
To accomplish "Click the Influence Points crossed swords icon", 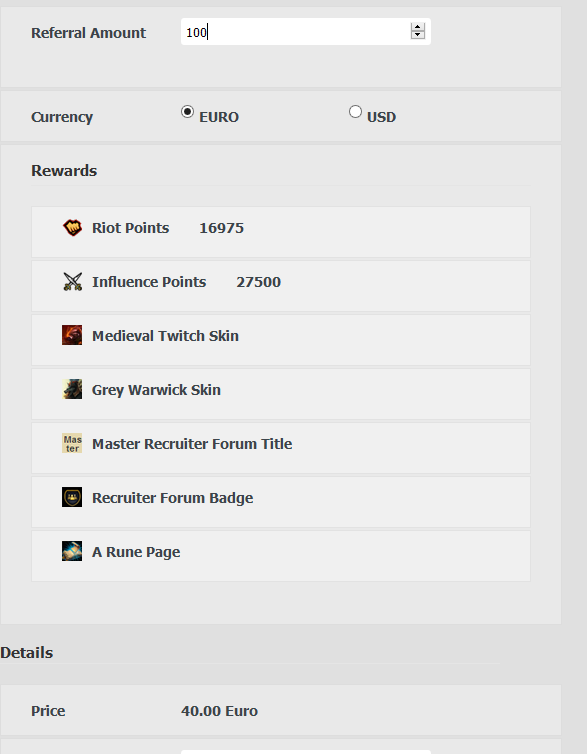I will click(x=72, y=282).
